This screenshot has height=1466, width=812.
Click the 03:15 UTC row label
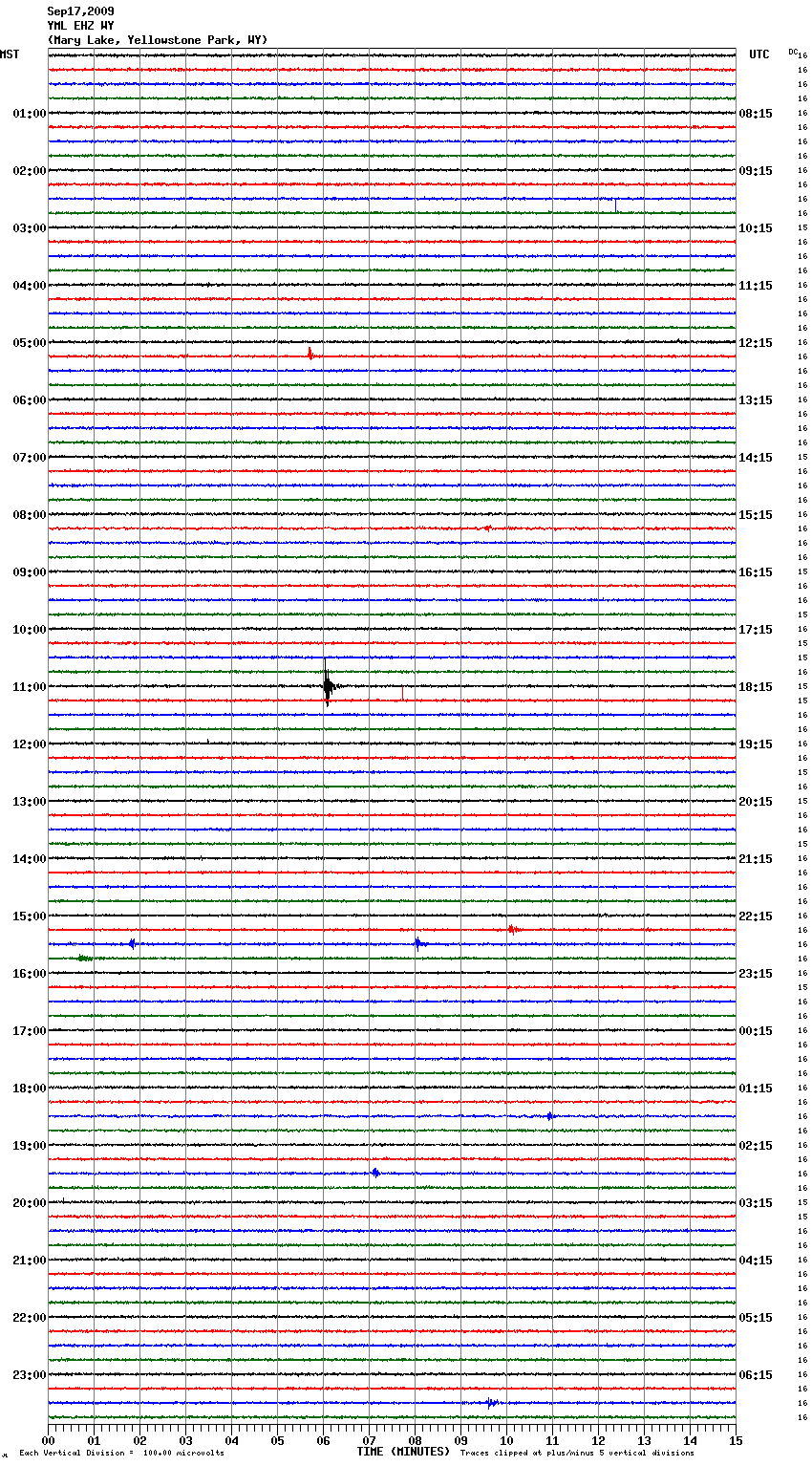click(x=756, y=1203)
